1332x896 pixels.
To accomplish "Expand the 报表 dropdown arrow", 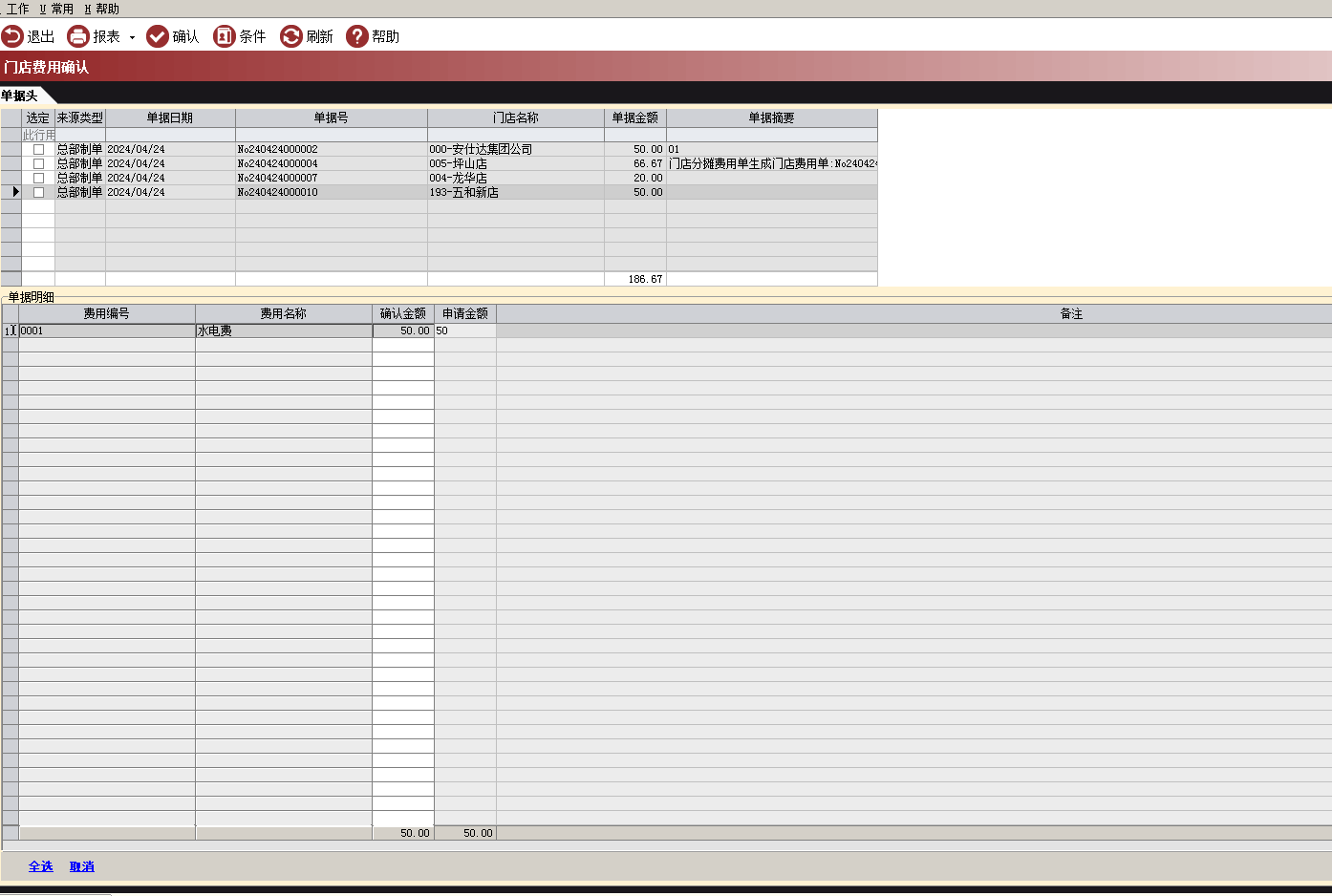I will 132,37.
